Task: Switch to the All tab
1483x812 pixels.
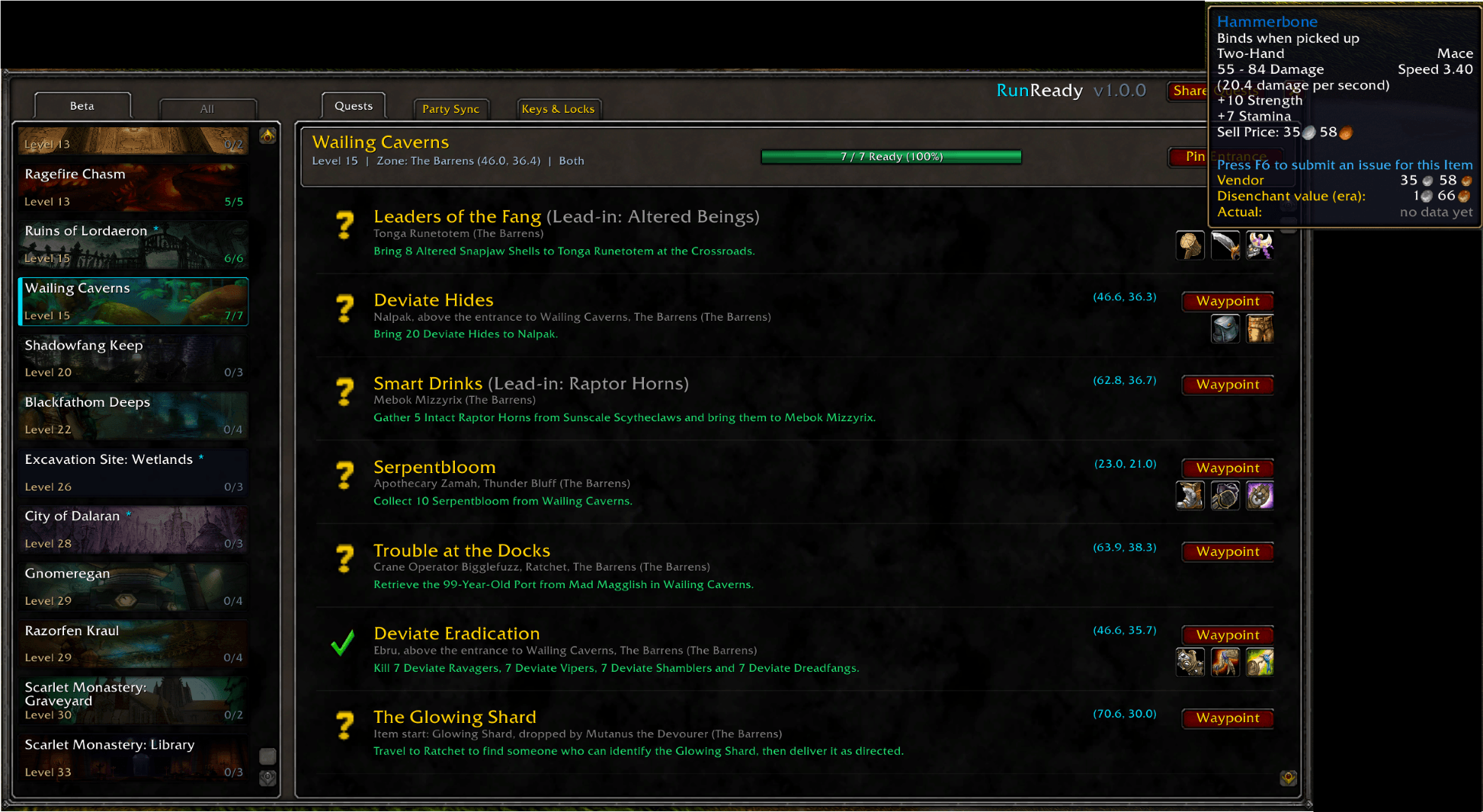Action: pos(207,109)
